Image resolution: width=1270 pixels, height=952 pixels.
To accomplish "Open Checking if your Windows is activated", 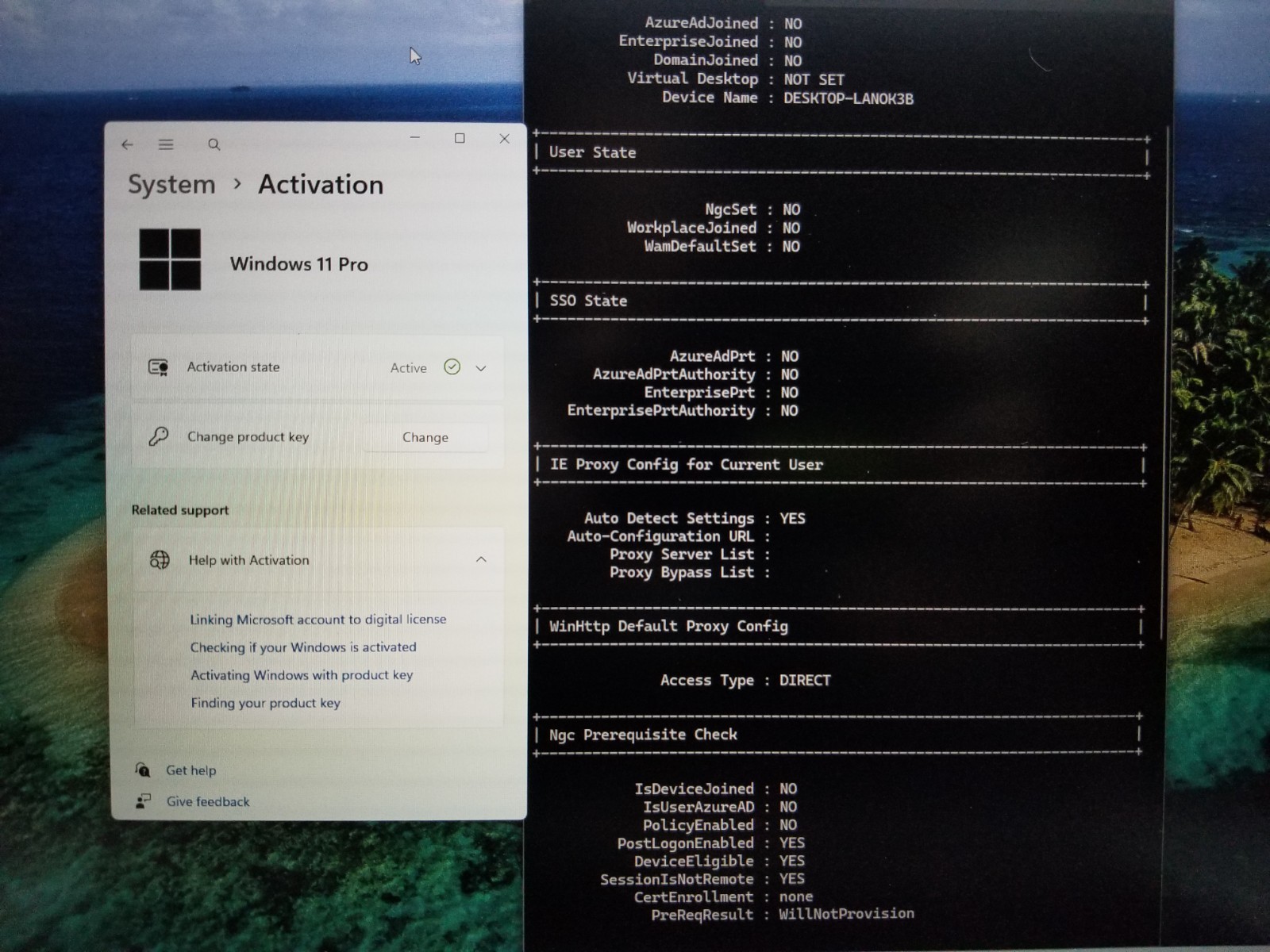I will 303,647.
